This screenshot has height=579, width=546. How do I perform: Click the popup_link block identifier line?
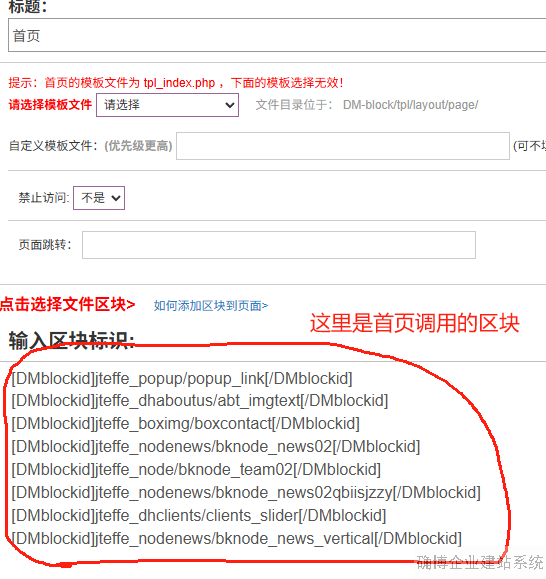coord(182,378)
